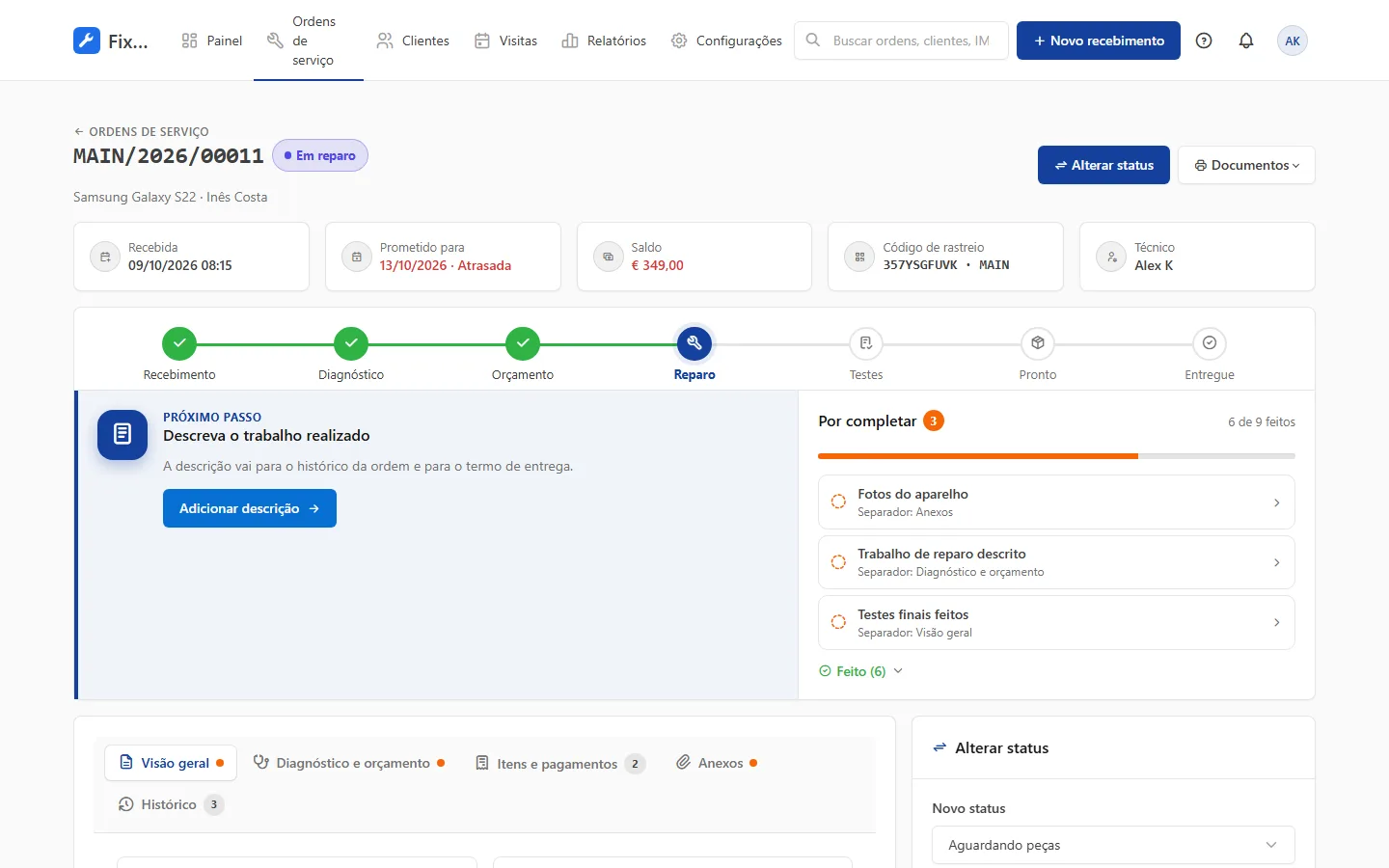
Task: Click the Técnico person icon
Action: pos(1111,257)
